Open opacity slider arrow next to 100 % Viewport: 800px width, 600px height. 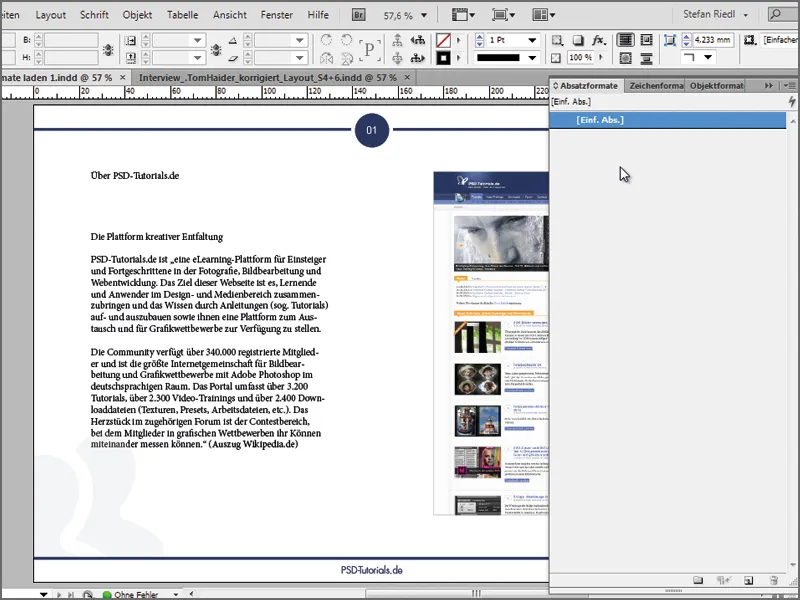point(601,57)
